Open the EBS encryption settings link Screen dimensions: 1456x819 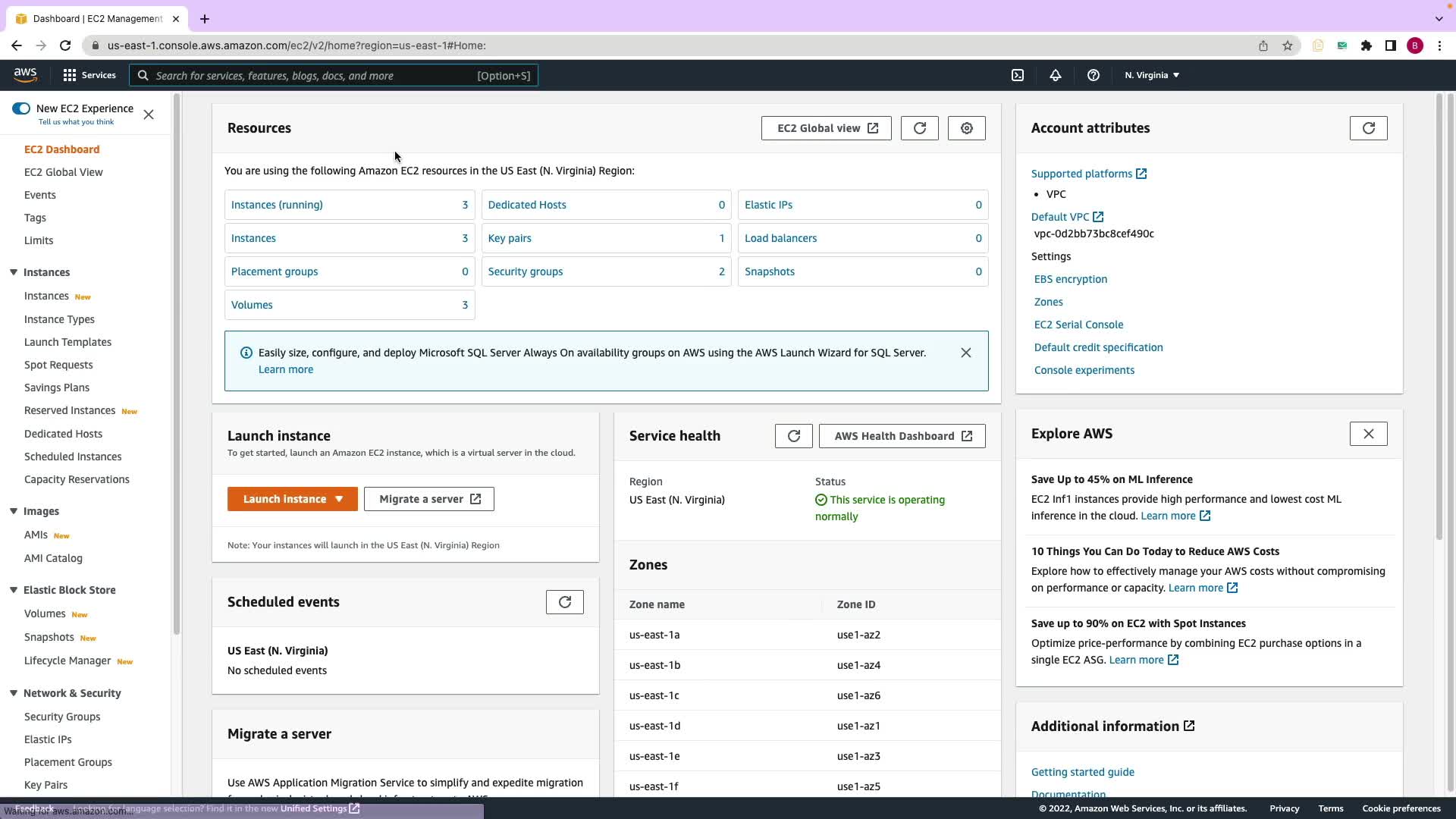pos(1070,279)
